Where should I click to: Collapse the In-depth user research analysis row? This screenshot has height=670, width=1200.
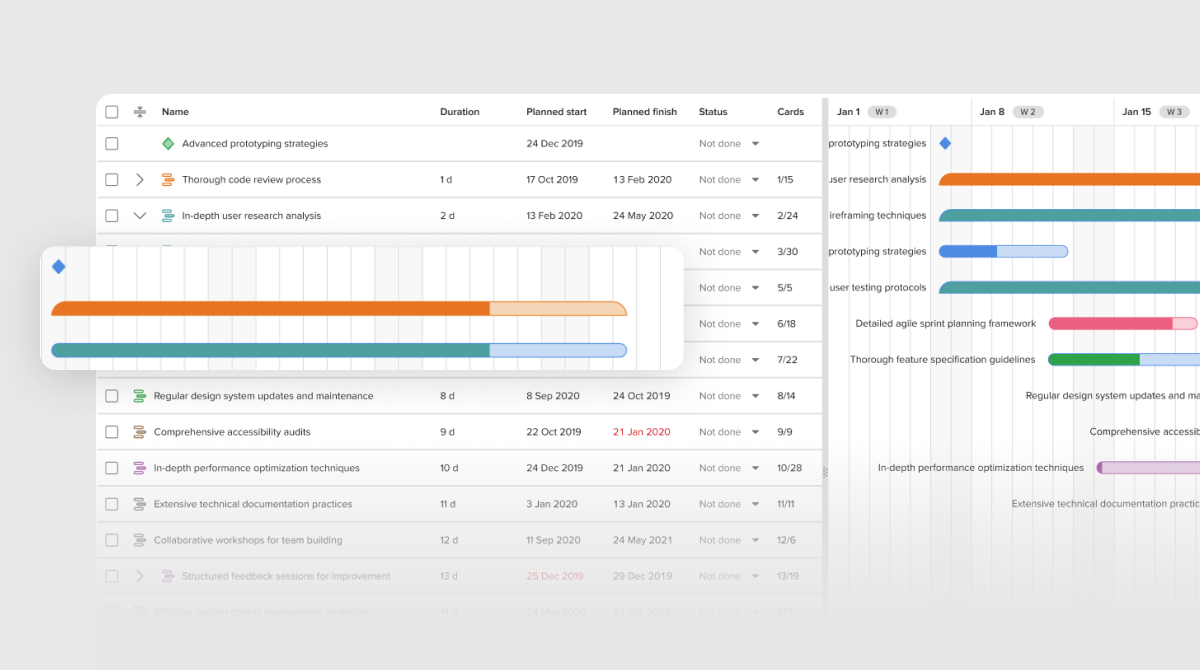click(140, 216)
